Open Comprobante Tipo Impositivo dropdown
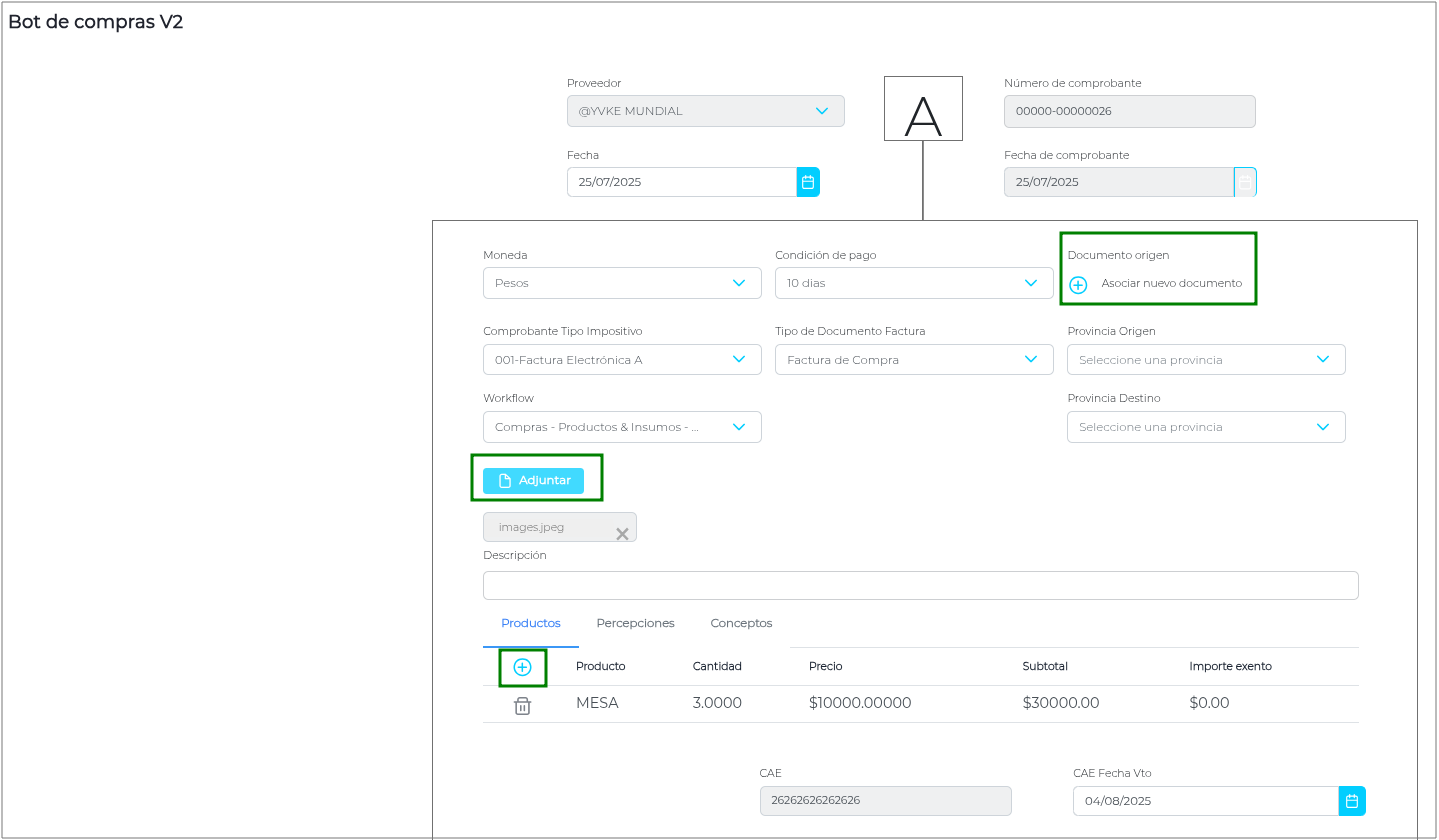This screenshot has width=1439, height=840. pyautogui.click(x=738, y=359)
